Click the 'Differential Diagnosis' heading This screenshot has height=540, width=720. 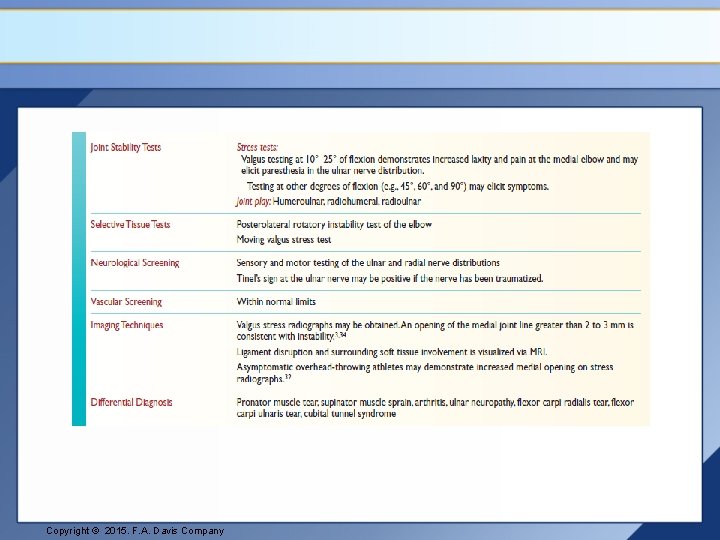(x=131, y=402)
